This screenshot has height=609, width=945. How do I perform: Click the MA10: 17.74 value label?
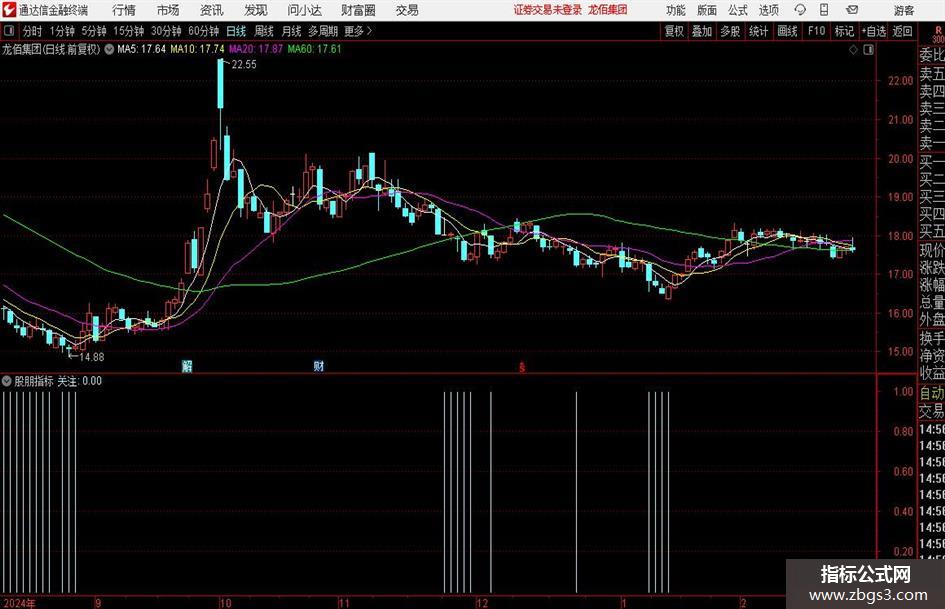(x=197, y=49)
